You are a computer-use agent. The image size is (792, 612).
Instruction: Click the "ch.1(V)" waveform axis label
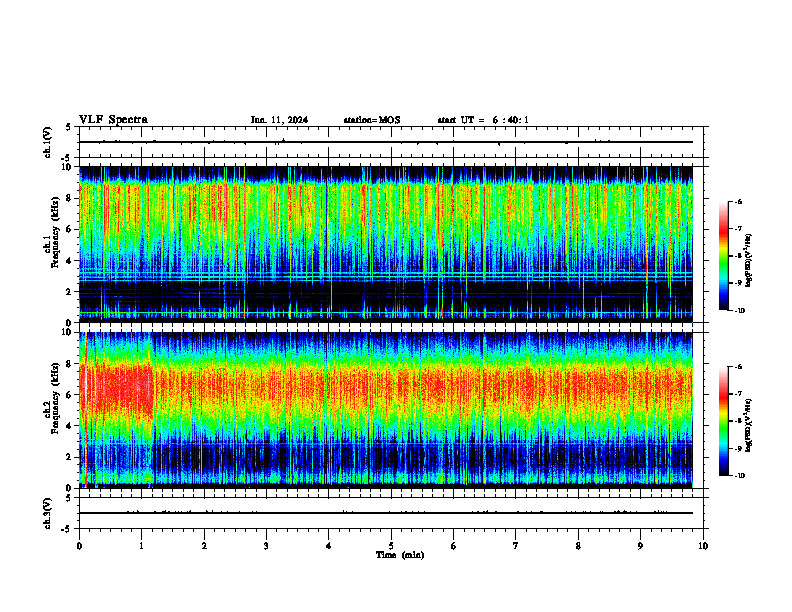(x=48, y=142)
